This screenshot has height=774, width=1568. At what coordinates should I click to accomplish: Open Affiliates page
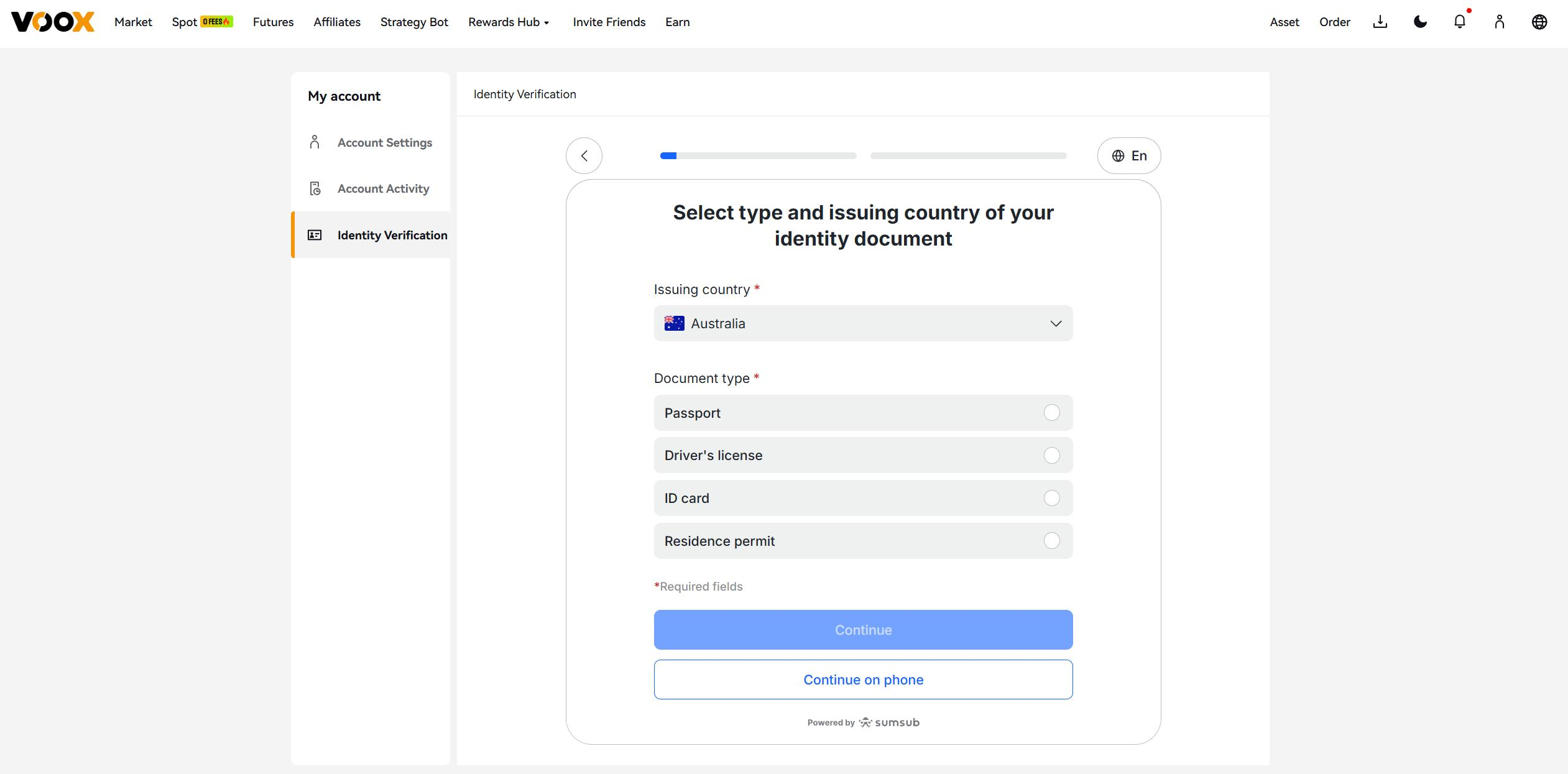click(337, 22)
